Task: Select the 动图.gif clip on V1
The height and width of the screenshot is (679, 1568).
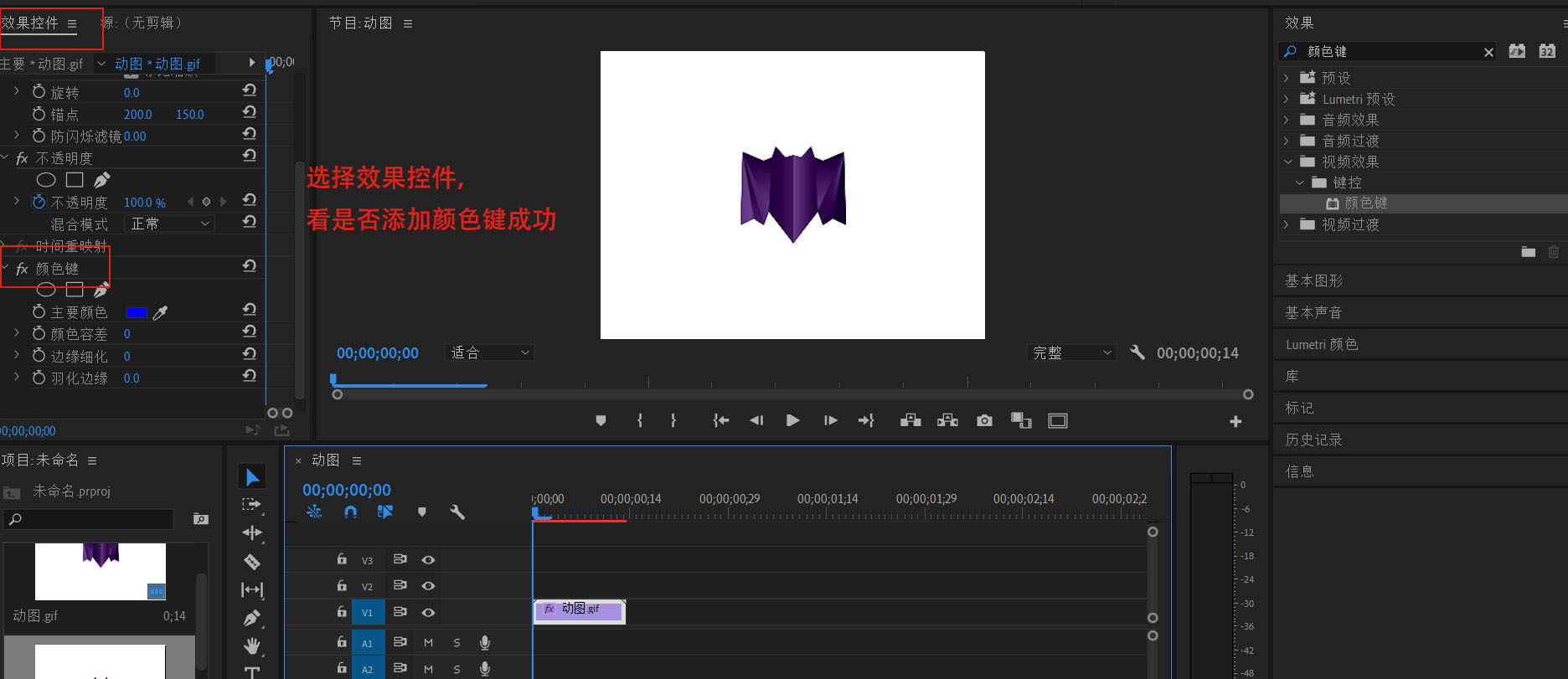Action: [x=580, y=610]
